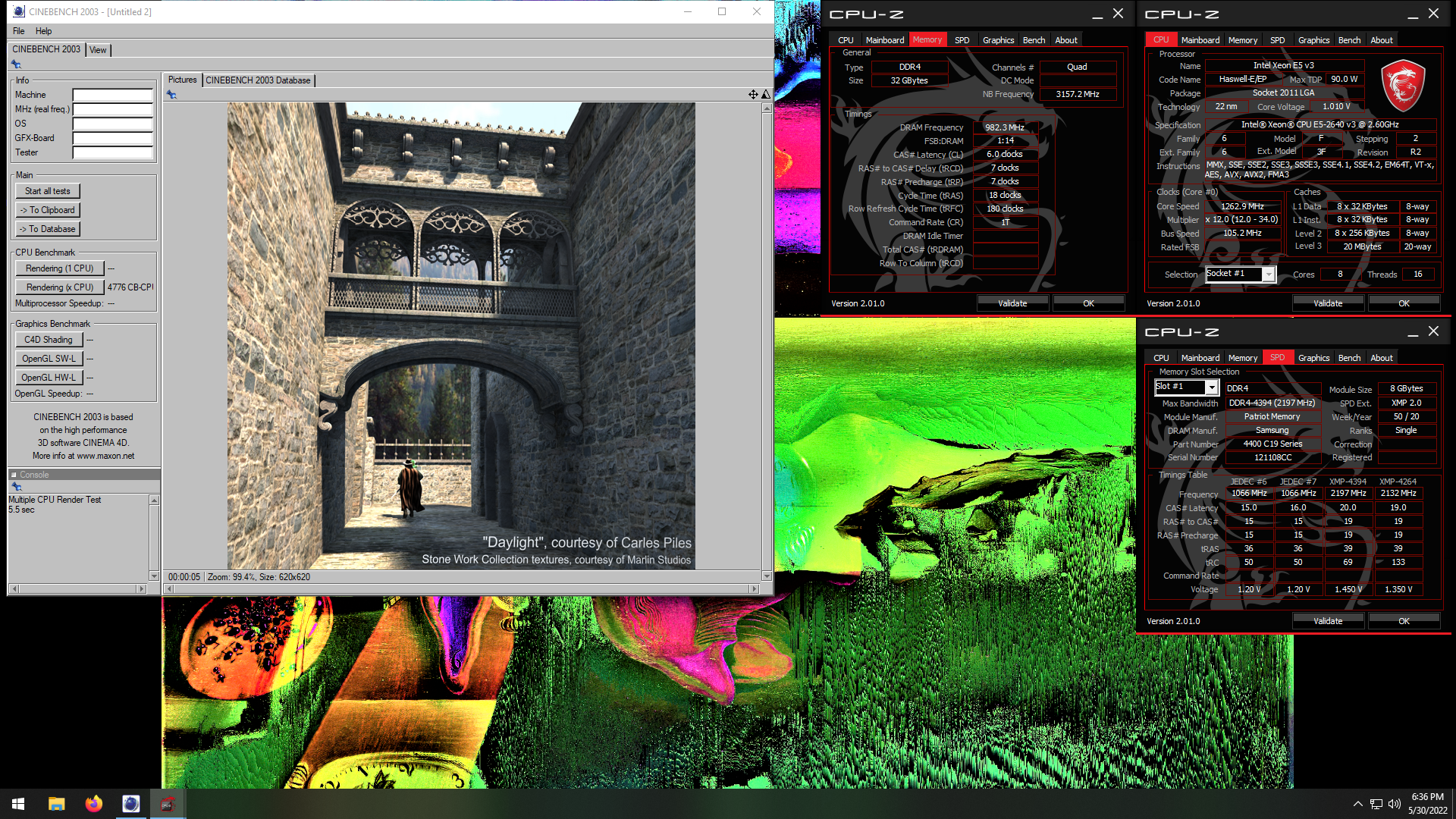Open the Socket #1 selection dropdown
1456x819 pixels.
click(x=1269, y=275)
